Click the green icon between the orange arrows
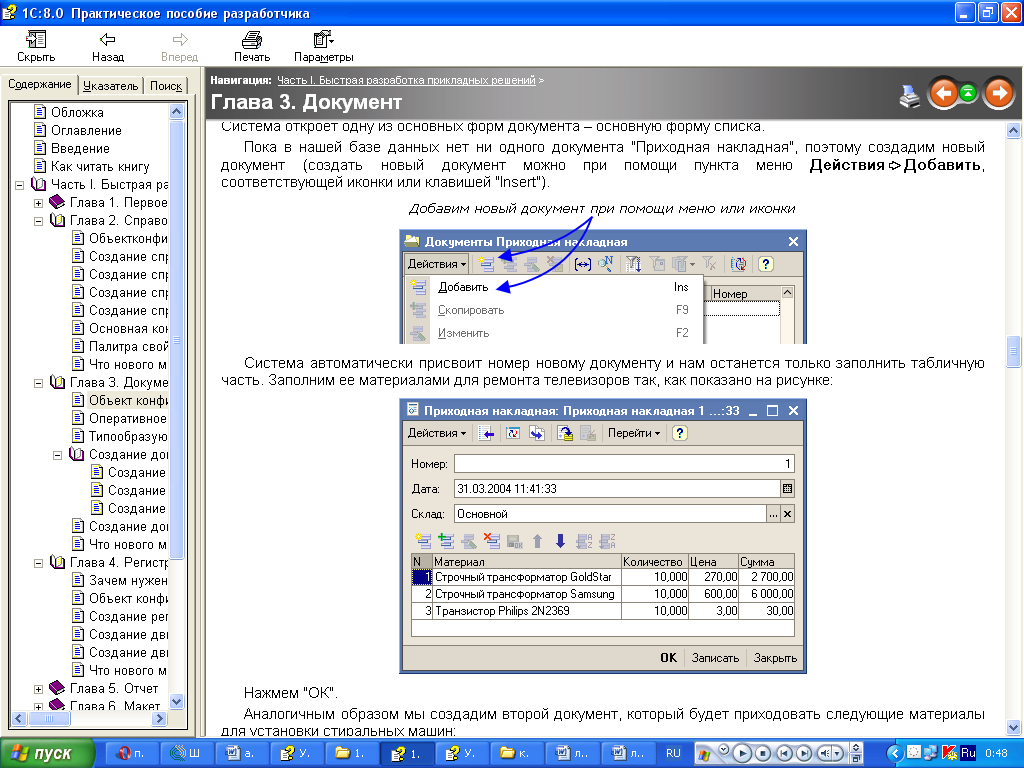Viewport: 1024px width, 768px height. [x=968, y=94]
